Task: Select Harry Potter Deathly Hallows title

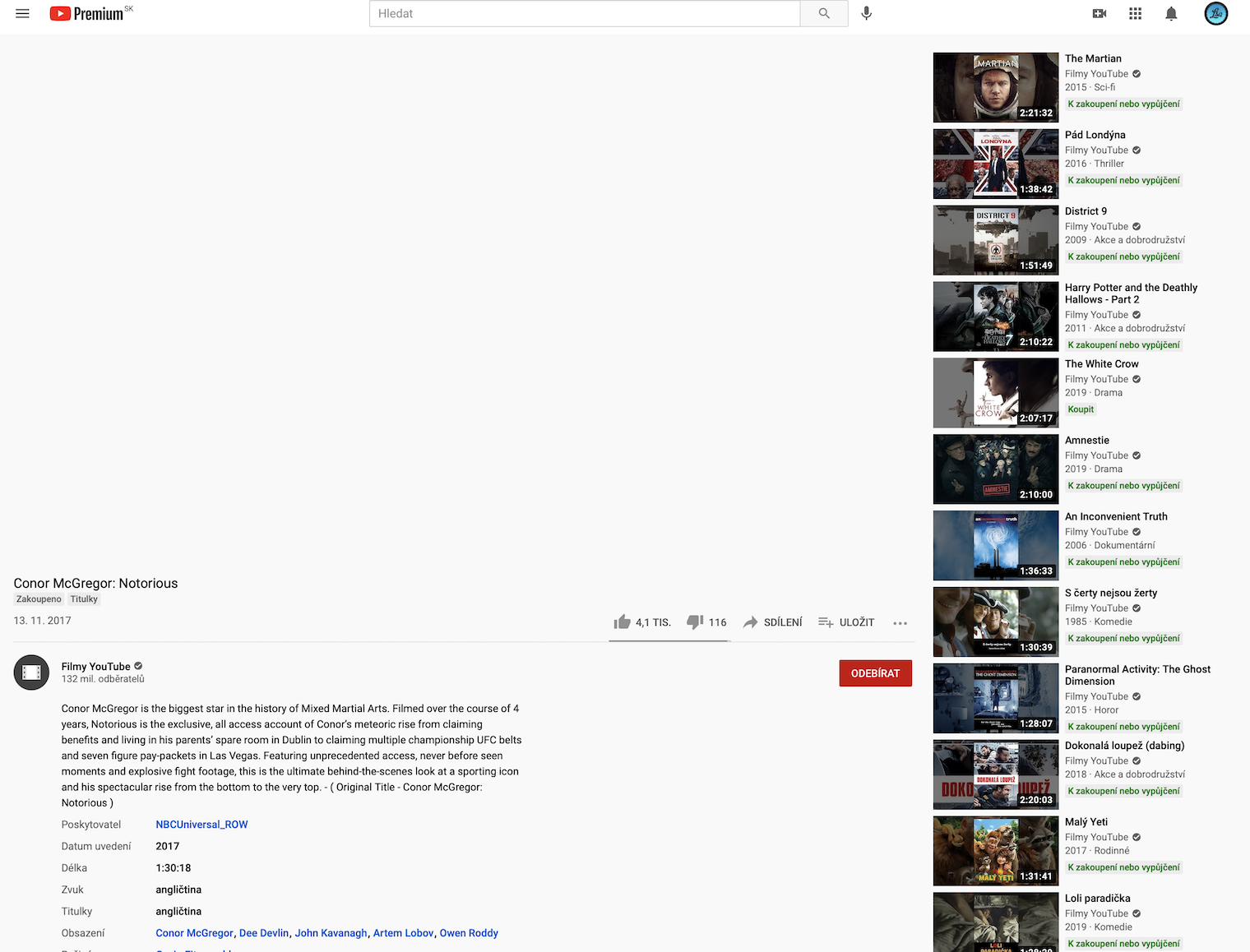Action: [1131, 293]
